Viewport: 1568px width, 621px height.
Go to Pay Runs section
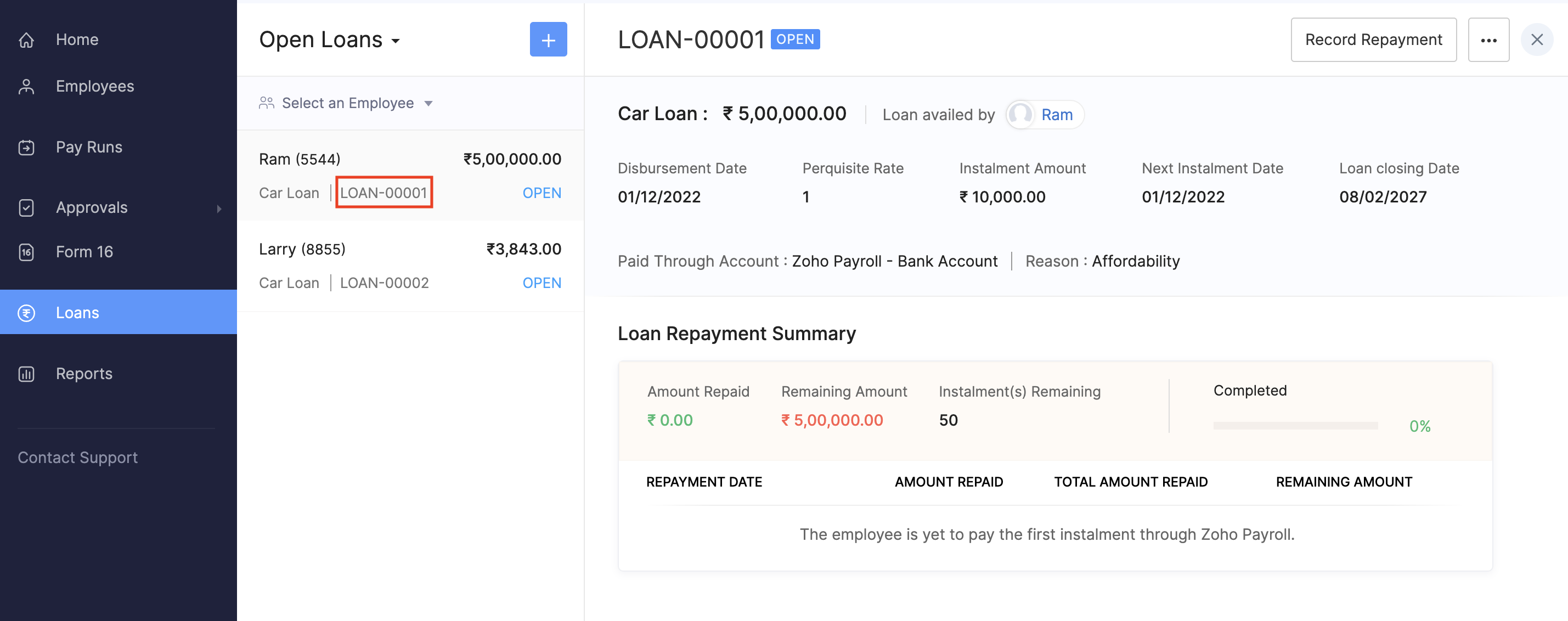(x=89, y=148)
